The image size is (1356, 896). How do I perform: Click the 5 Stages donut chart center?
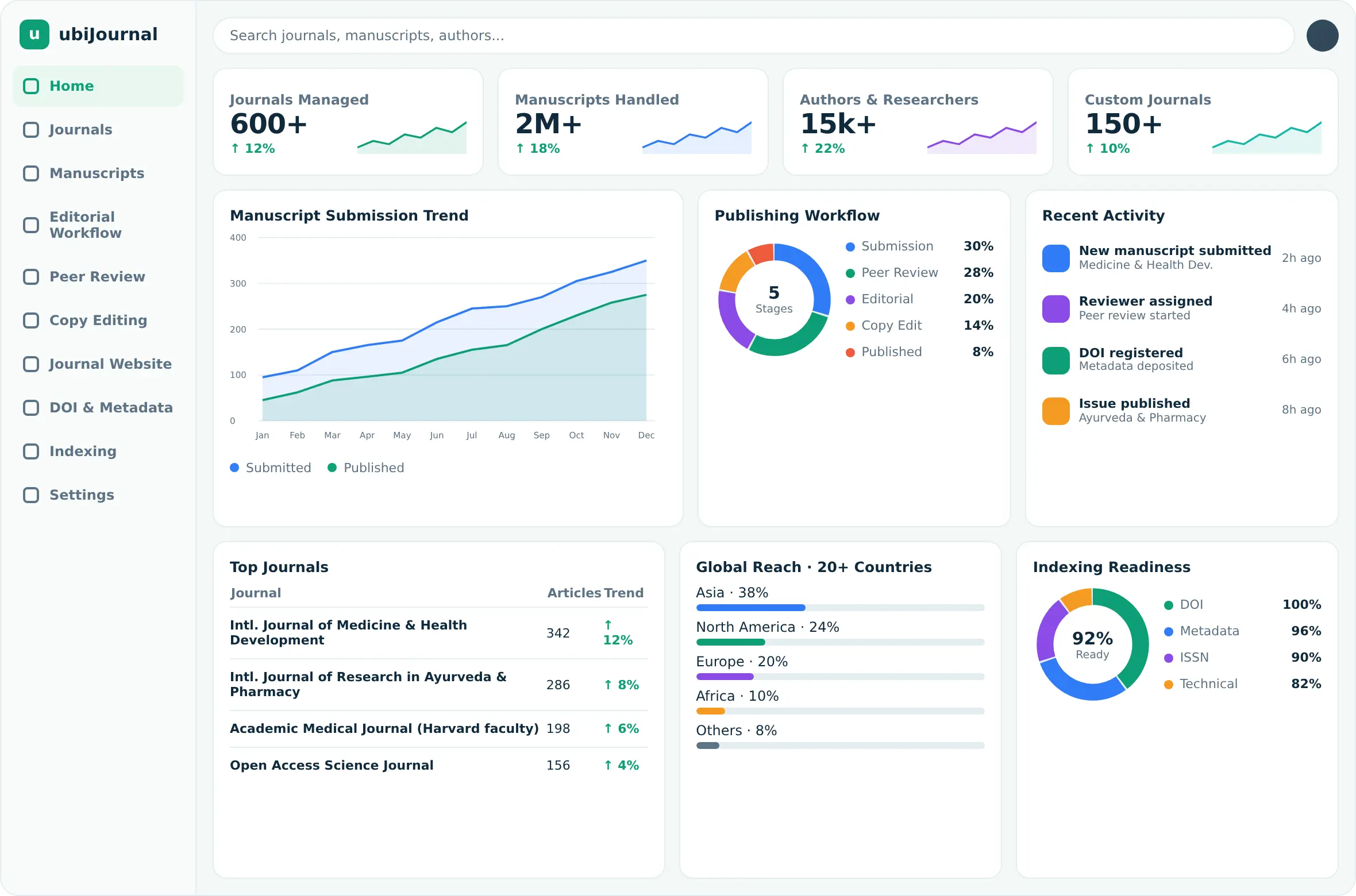(x=774, y=299)
